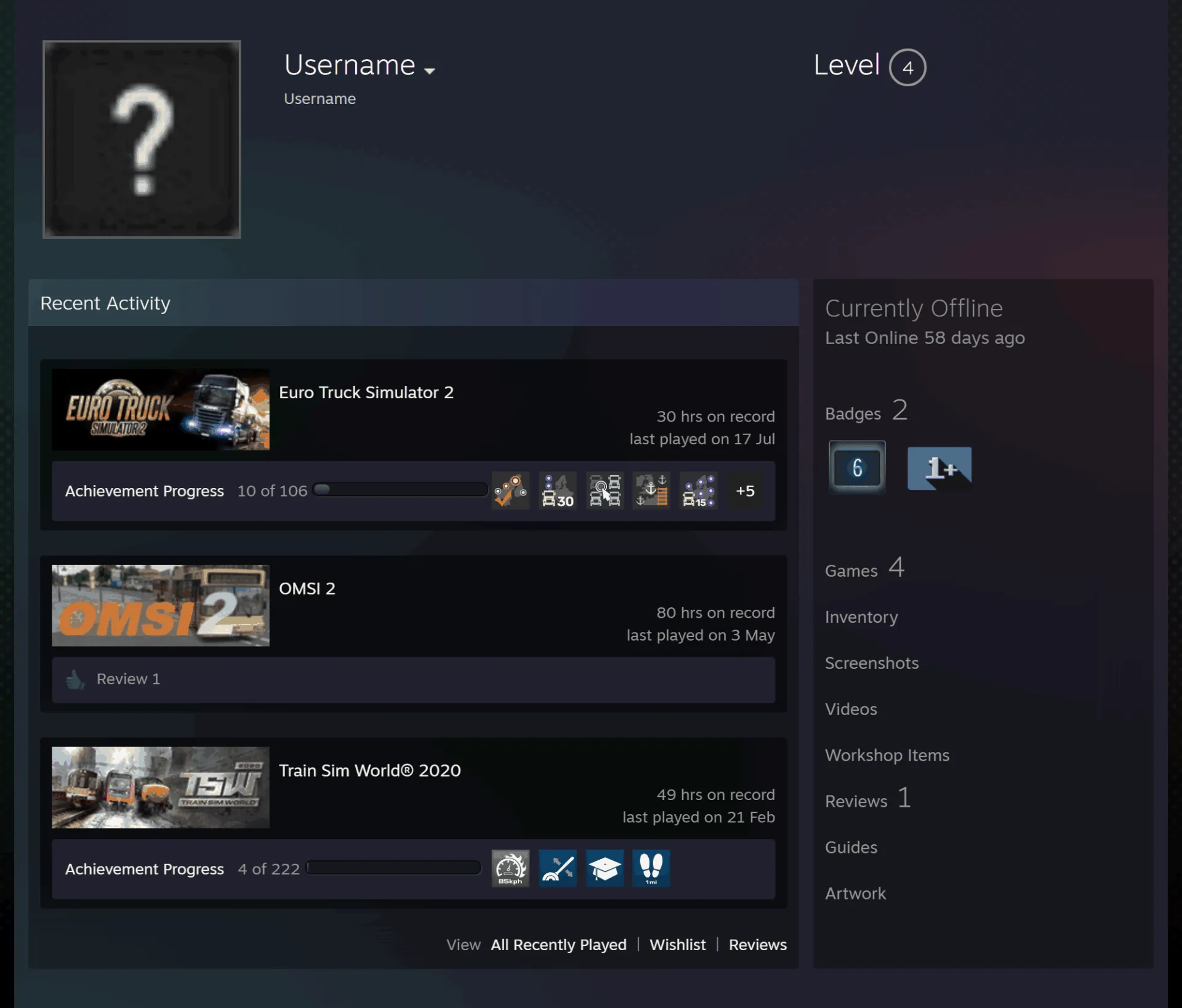The image size is (1182, 1008).
Task: Click the OMSI 2 title link
Action: (307, 589)
